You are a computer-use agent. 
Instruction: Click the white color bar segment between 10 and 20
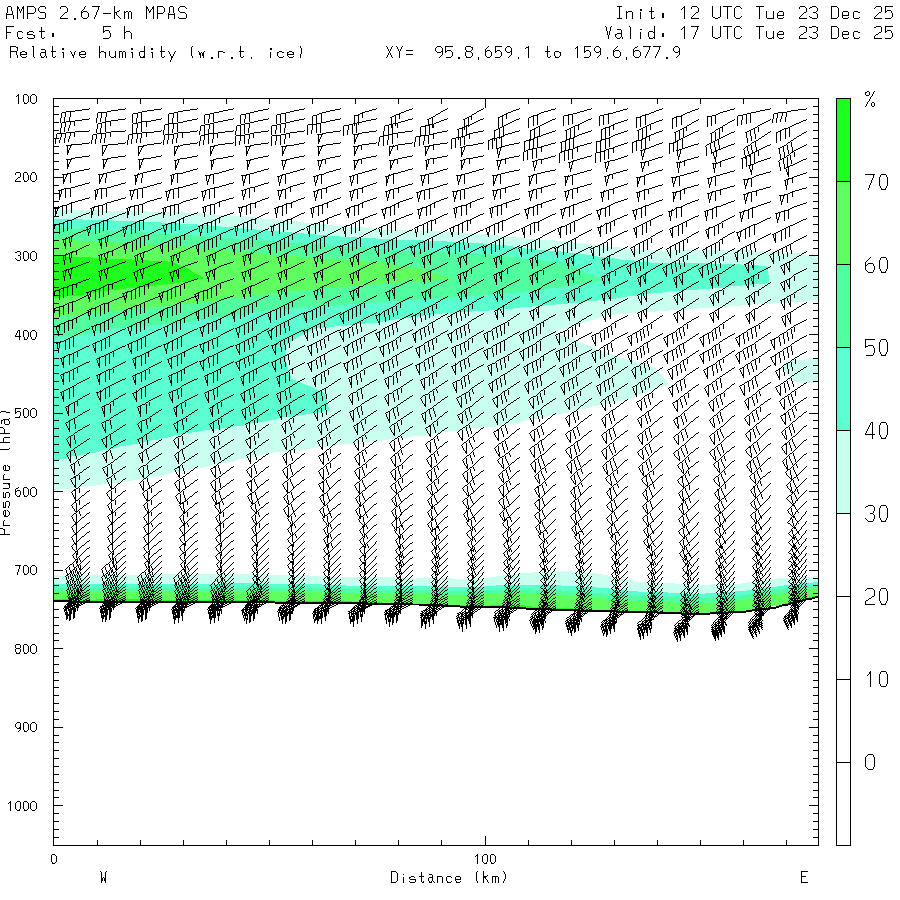(843, 637)
